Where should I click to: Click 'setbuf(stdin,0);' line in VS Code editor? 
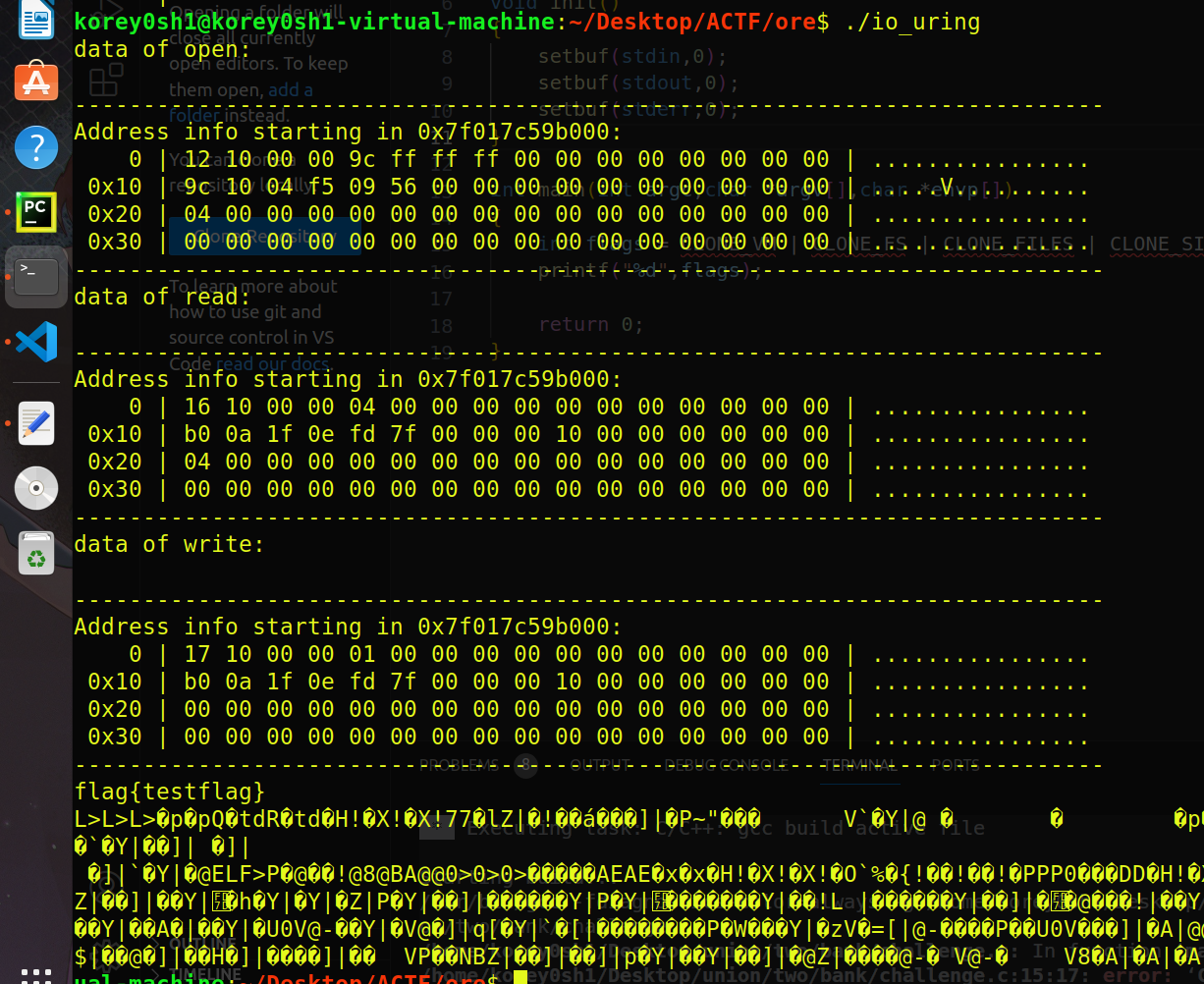(x=632, y=56)
